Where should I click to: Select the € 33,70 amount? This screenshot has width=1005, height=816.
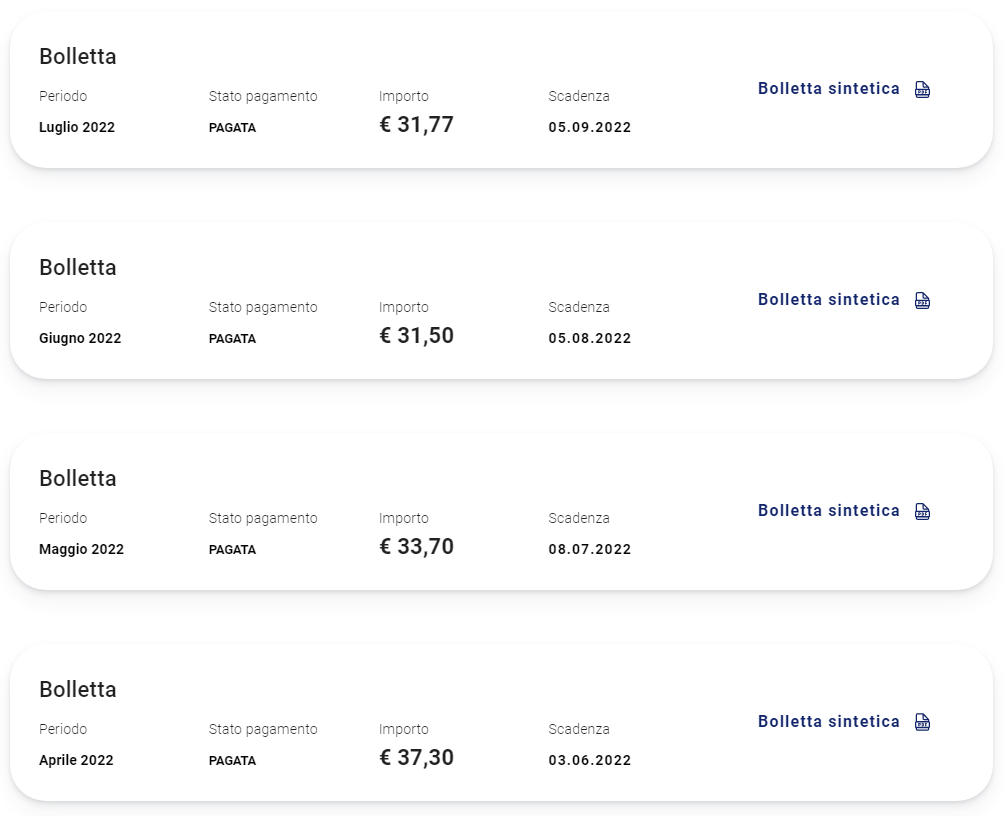point(417,546)
